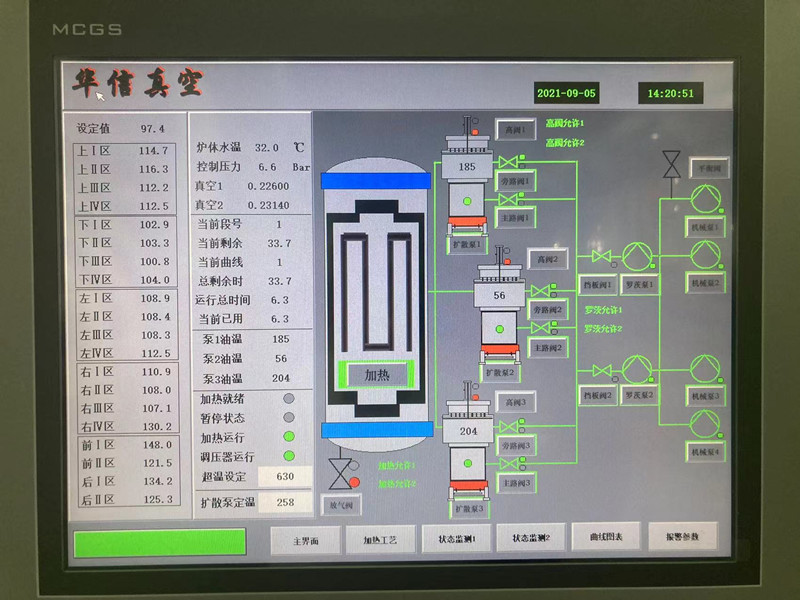Screen dimensions: 800x600
Task: Click the 罗茨泵2 button
Action: [640, 395]
